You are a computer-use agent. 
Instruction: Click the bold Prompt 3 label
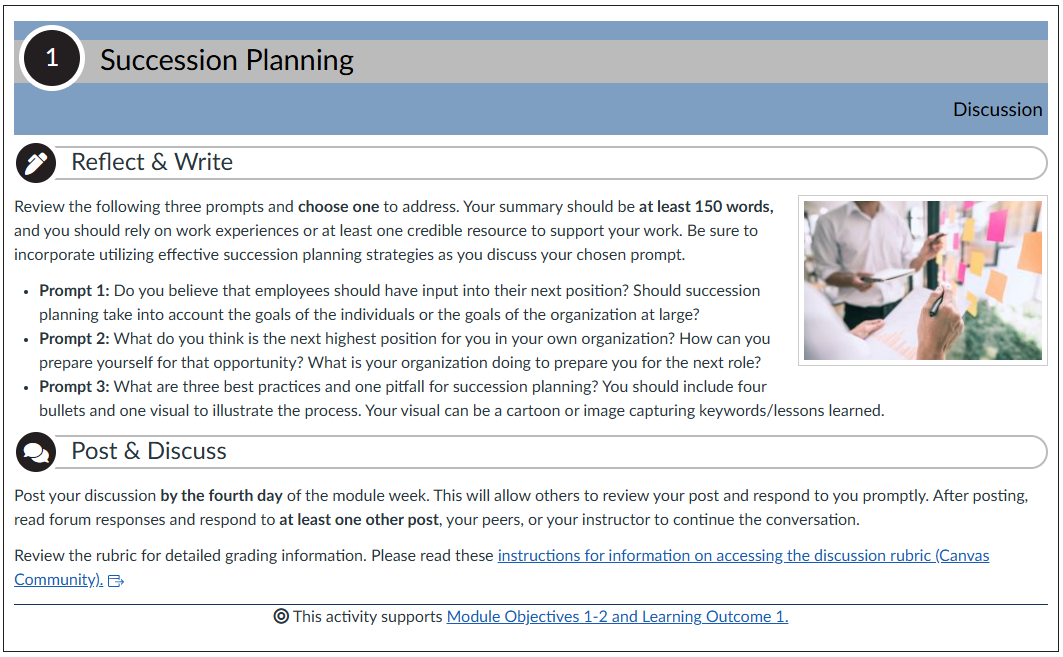click(x=74, y=386)
